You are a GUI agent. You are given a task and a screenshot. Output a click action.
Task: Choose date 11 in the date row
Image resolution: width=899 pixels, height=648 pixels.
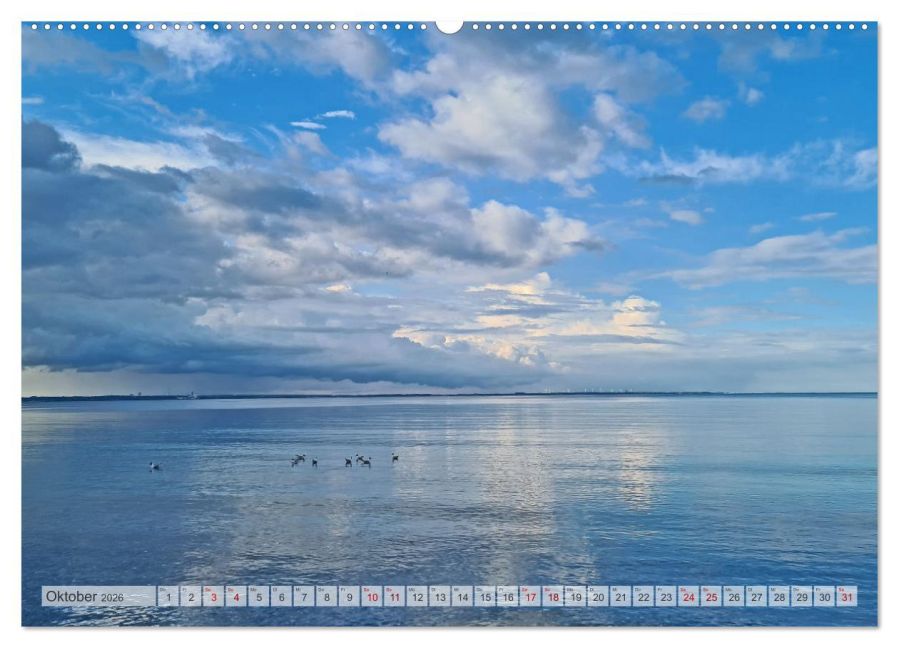(394, 597)
